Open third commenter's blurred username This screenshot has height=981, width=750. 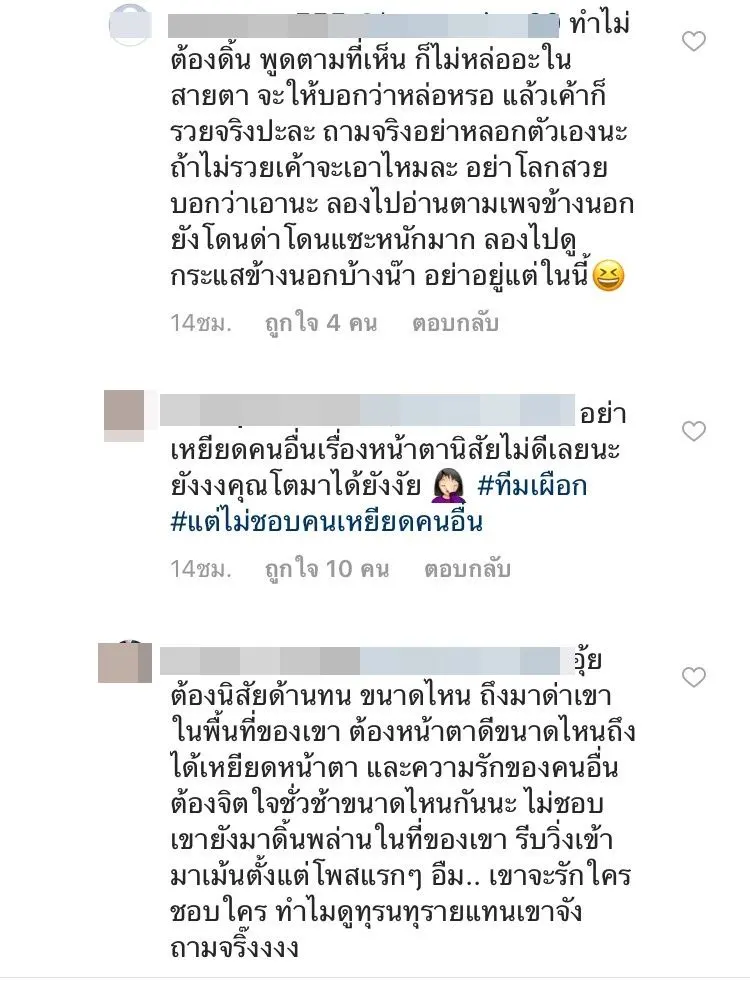pyautogui.click(x=367, y=661)
